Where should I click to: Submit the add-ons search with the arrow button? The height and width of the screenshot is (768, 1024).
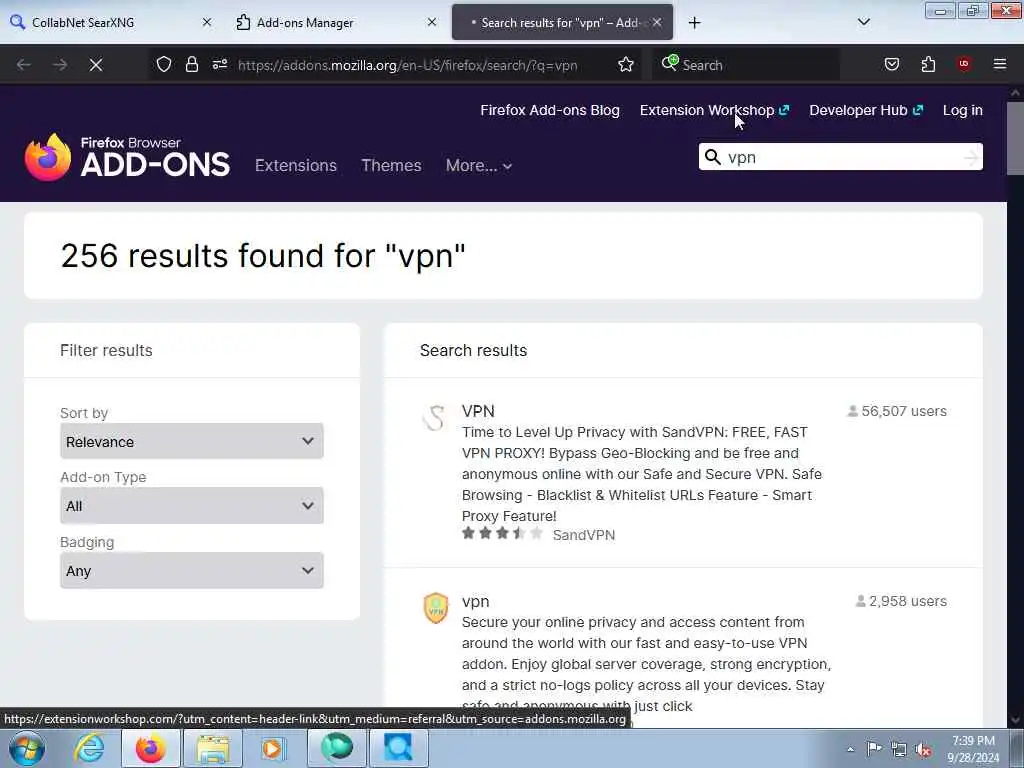(x=971, y=157)
